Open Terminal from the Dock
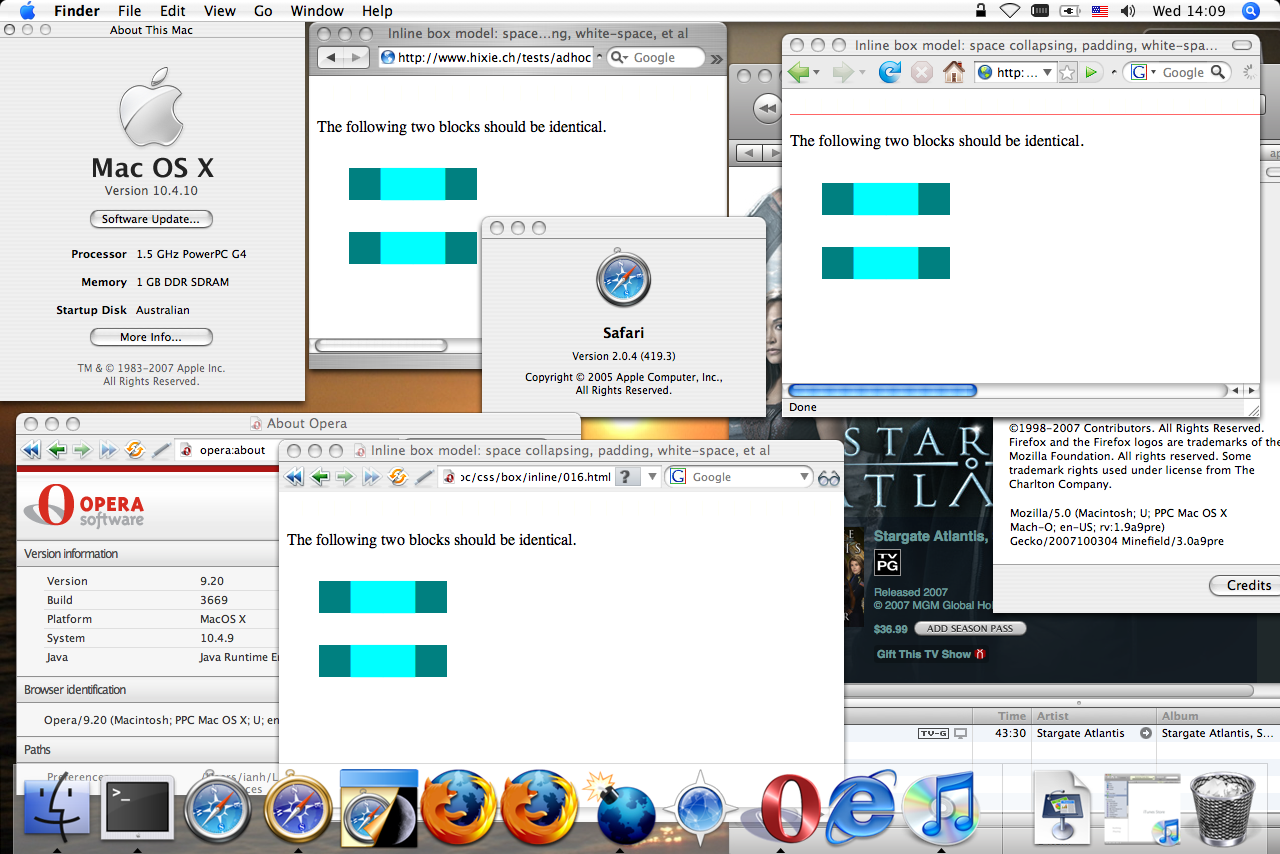1280x854 pixels. (x=138, y=806)
